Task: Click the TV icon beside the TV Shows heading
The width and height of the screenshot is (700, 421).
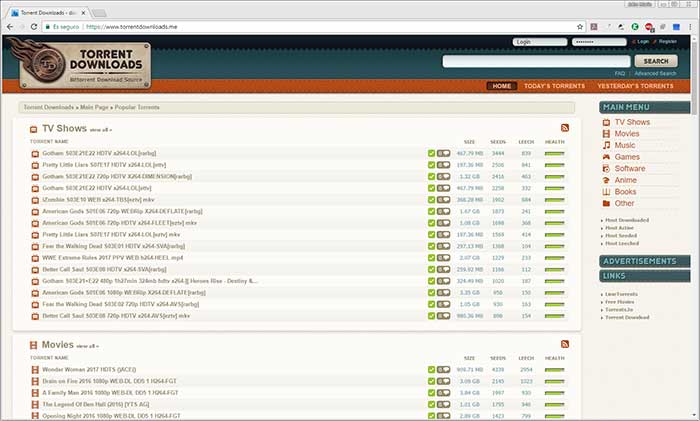Action: click(x=33, y=129)
